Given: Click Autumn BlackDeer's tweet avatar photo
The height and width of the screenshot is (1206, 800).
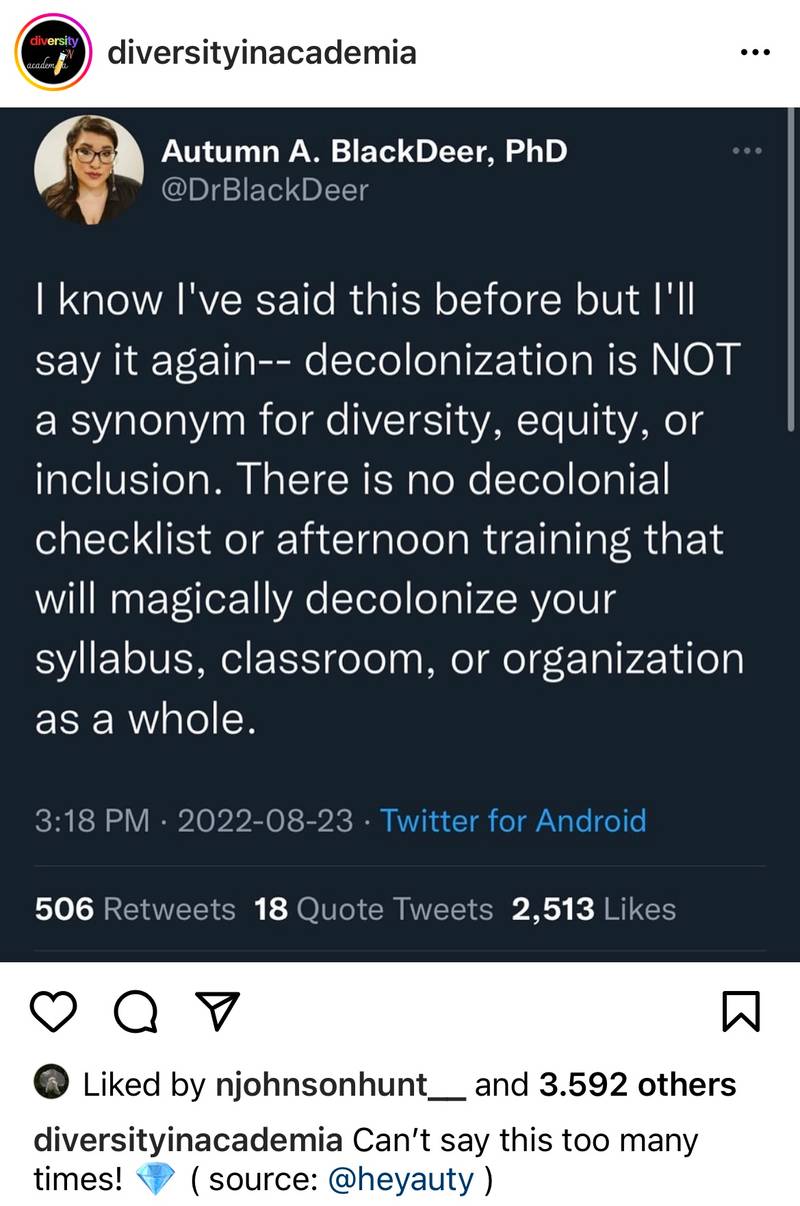Looking at the screenshot, I should tap(88, 168).
